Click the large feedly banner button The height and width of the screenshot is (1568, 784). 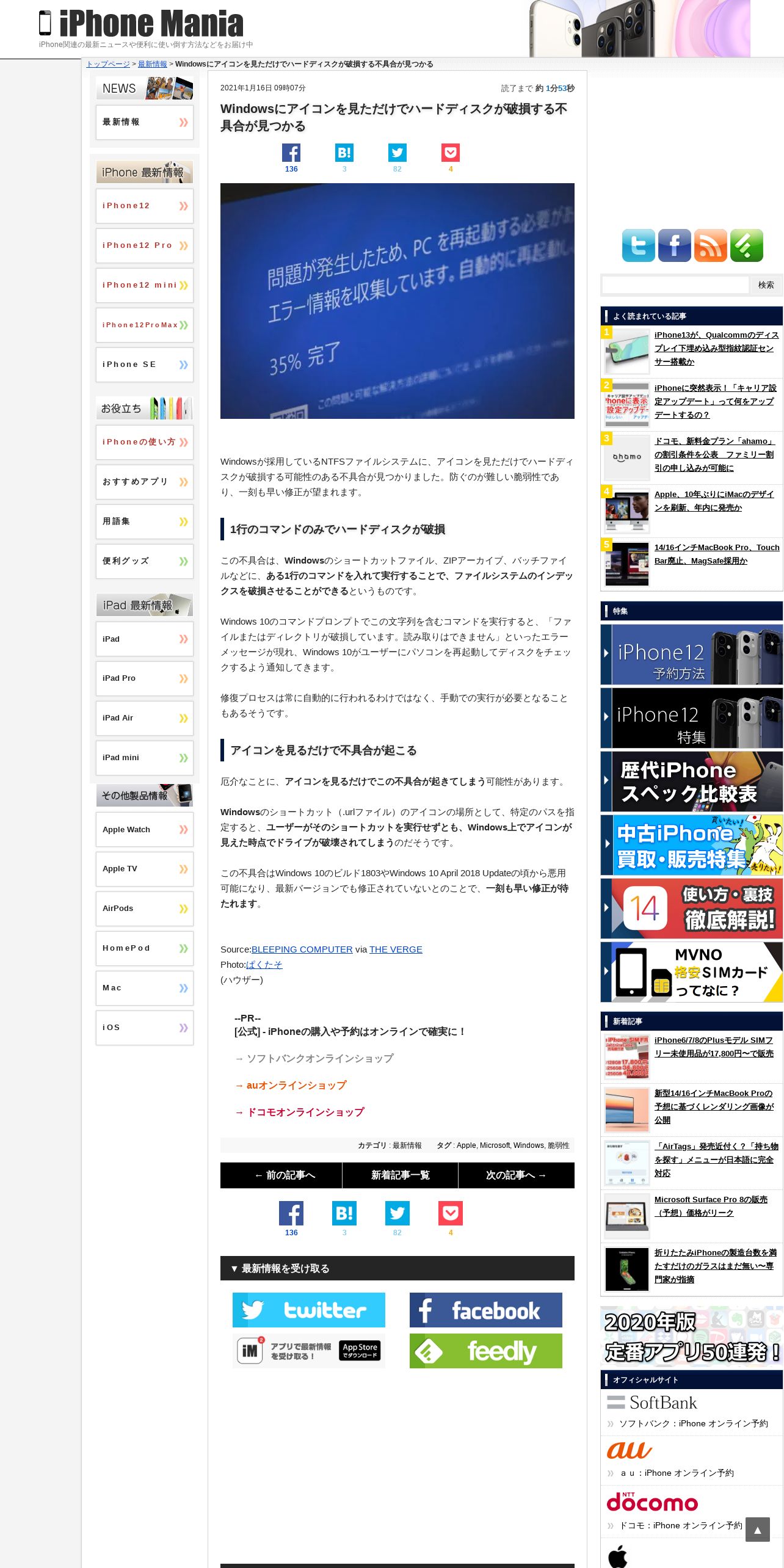pyautogui.click(x=486, y=1351)
